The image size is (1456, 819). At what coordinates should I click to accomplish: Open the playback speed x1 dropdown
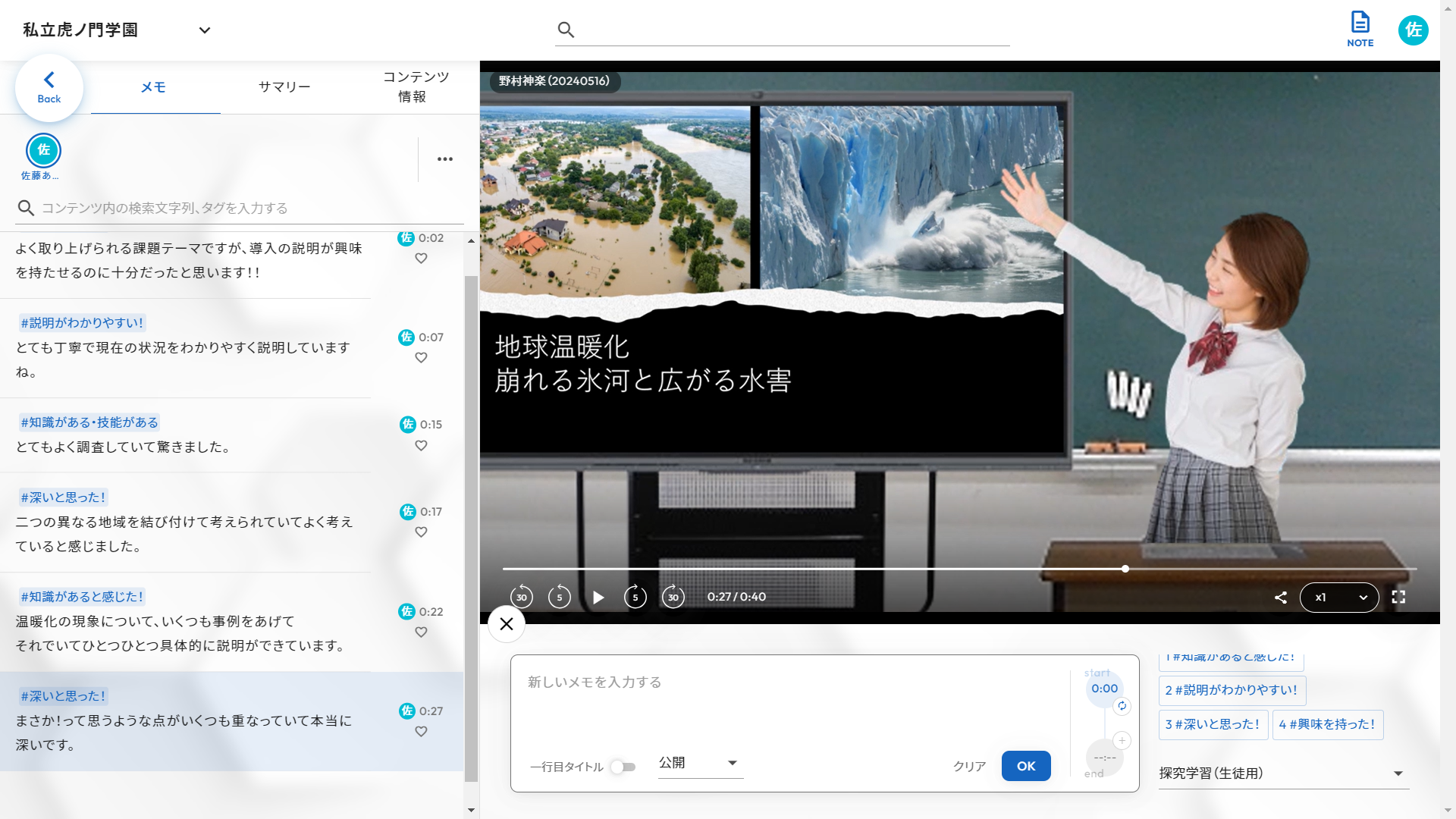coord(1339,598)
